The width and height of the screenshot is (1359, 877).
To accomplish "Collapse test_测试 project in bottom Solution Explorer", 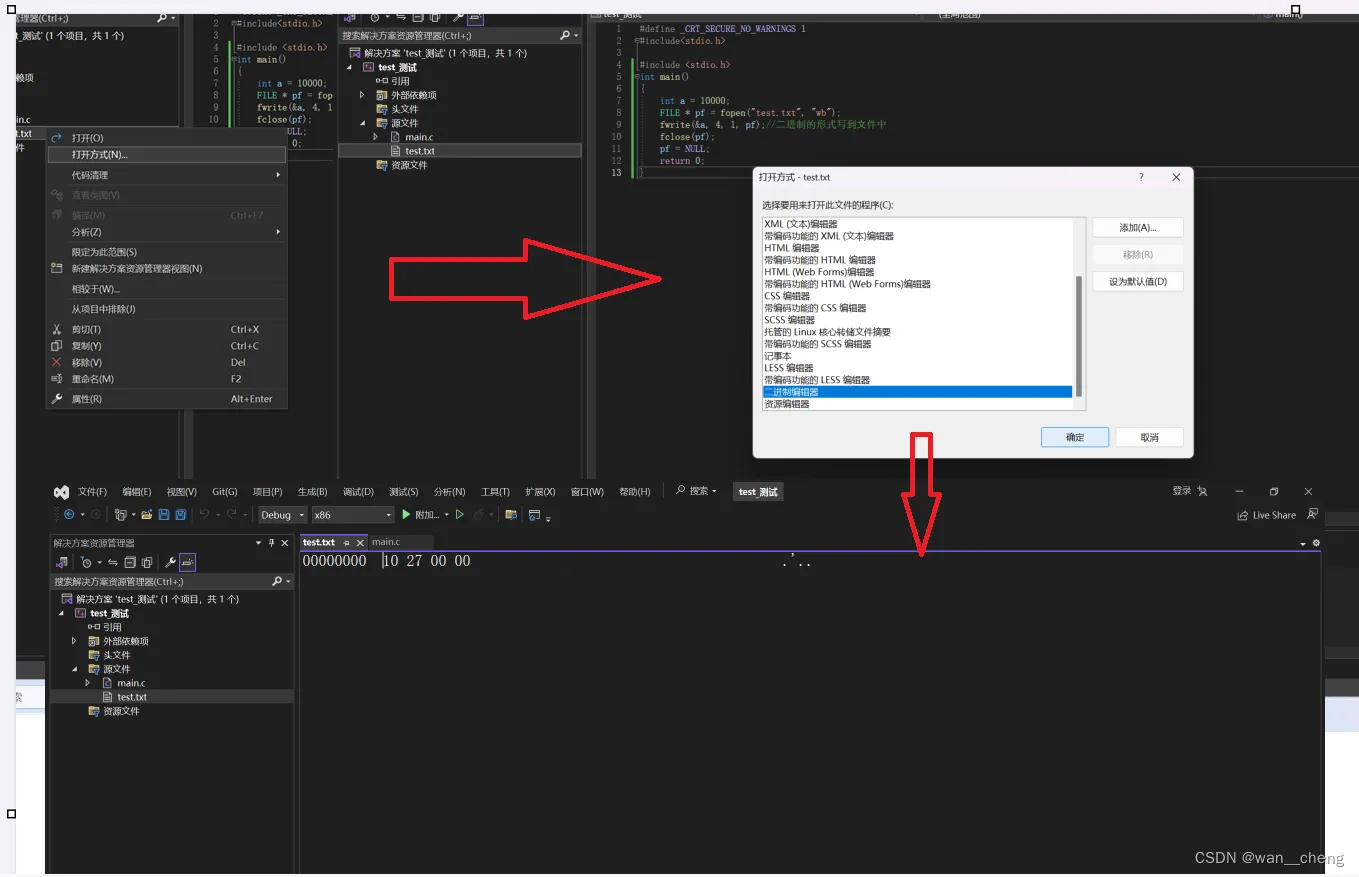I will click(61, 613).
